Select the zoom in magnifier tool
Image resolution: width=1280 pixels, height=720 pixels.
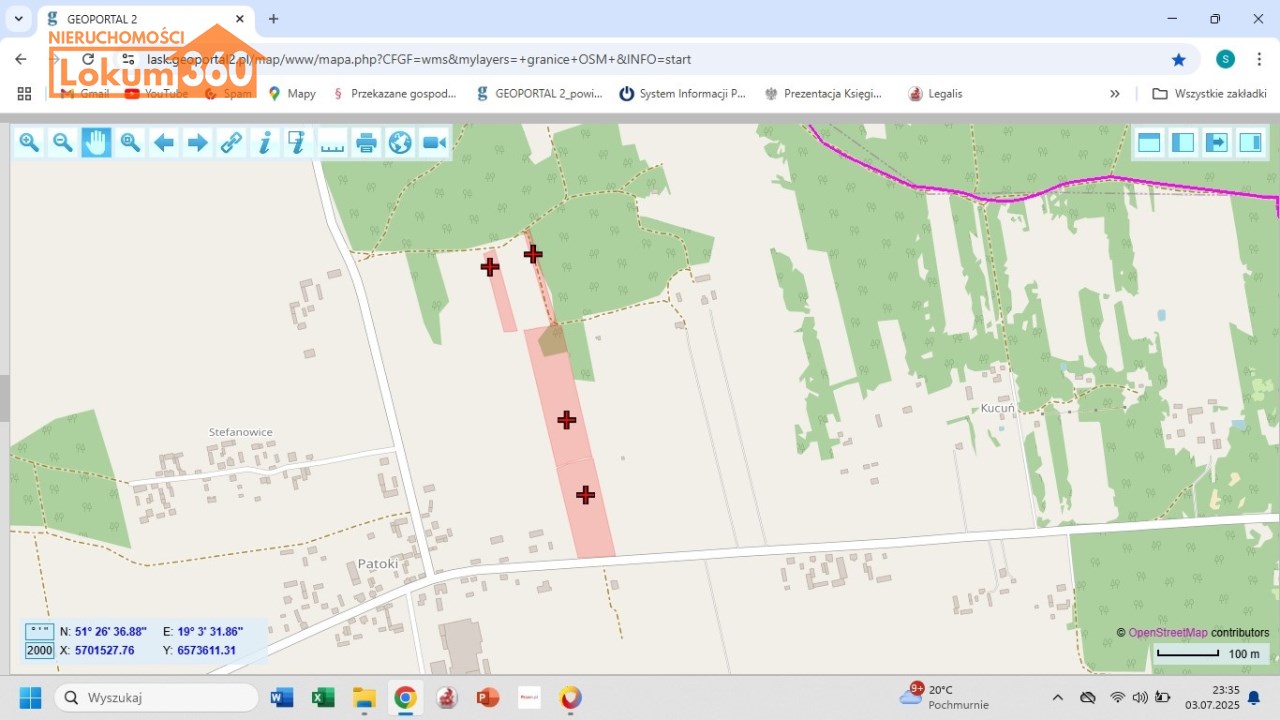click(x=29, y=143)
